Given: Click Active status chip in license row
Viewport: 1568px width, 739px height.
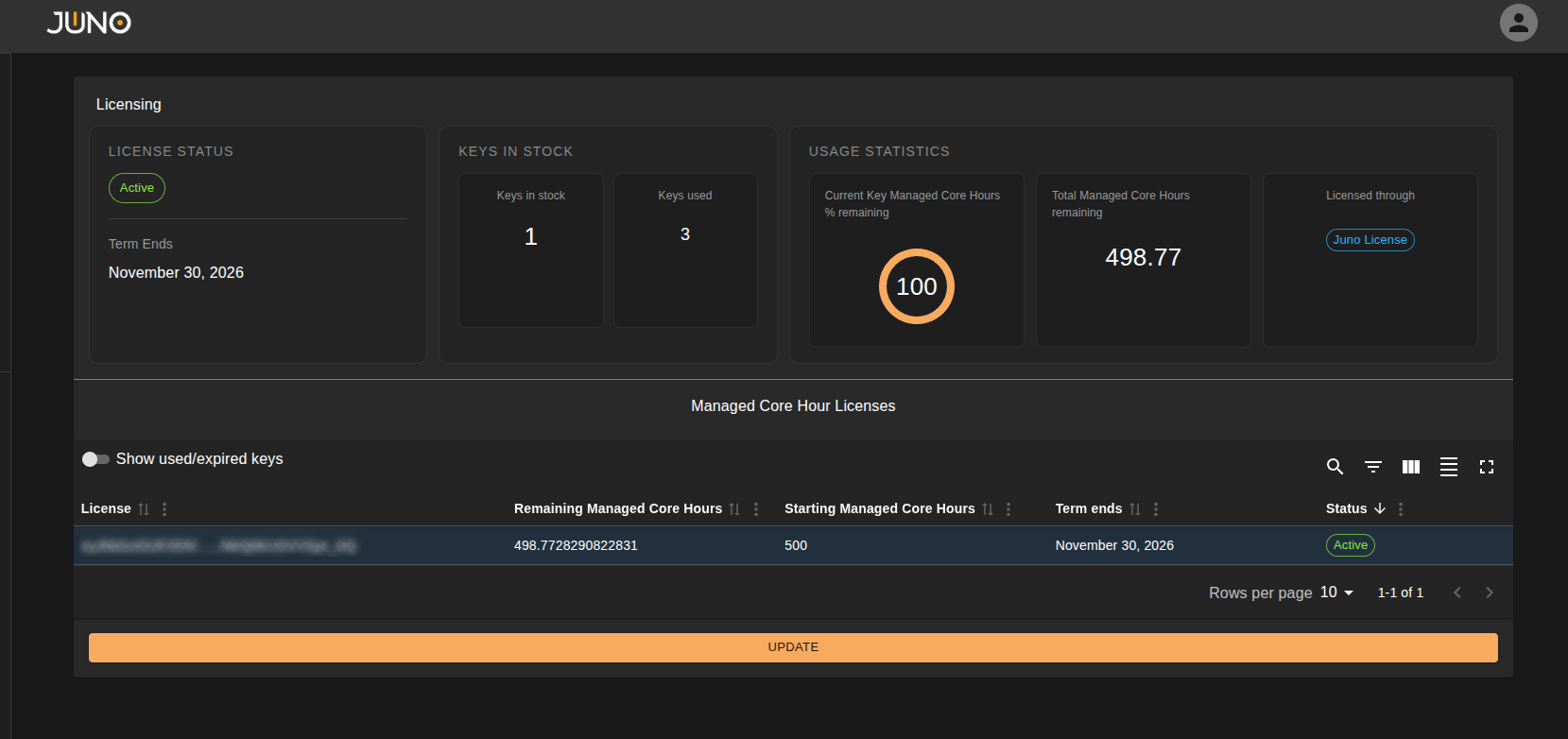Looking at the screenshot, I should coord(1350,545).
